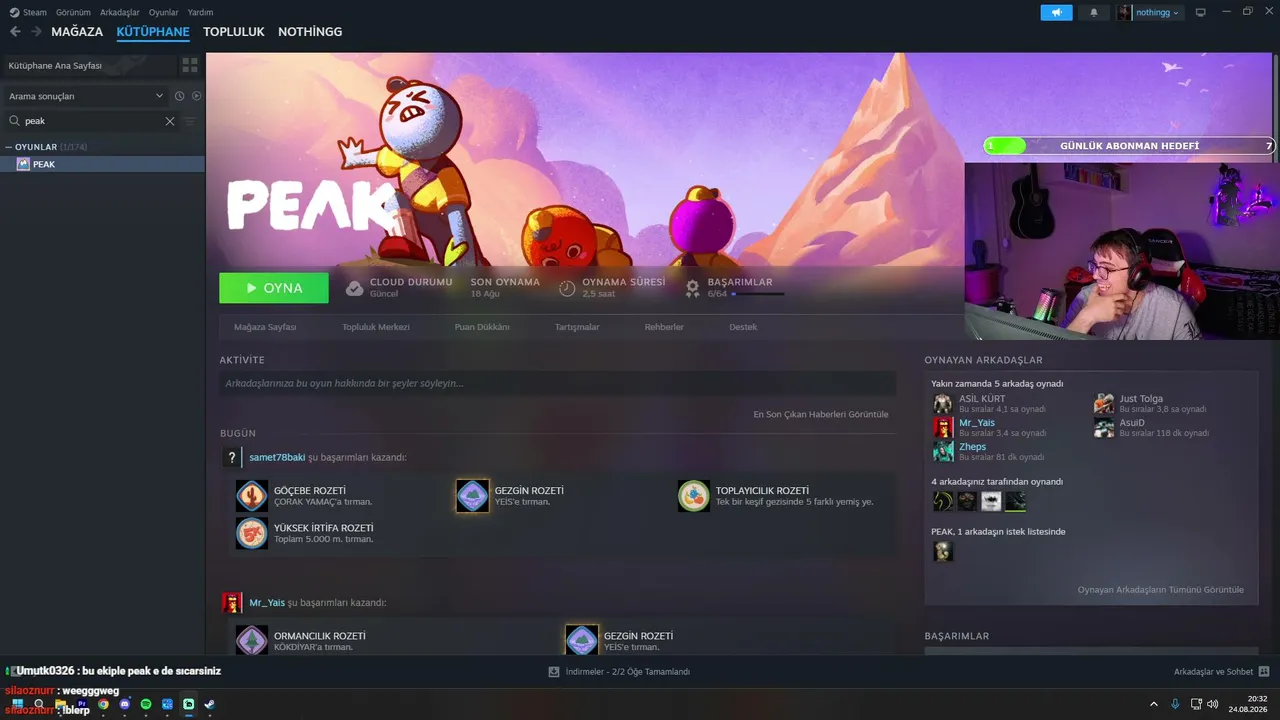Write in the activity post box
Viewport: 1280px width, 720px height.
(x=558, y=383)
